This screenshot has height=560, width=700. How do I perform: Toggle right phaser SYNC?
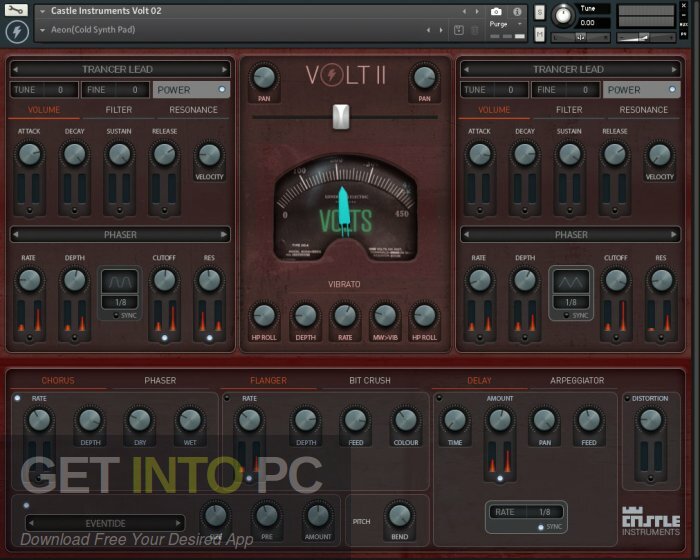pyautogui.click(x=576, y=316)
